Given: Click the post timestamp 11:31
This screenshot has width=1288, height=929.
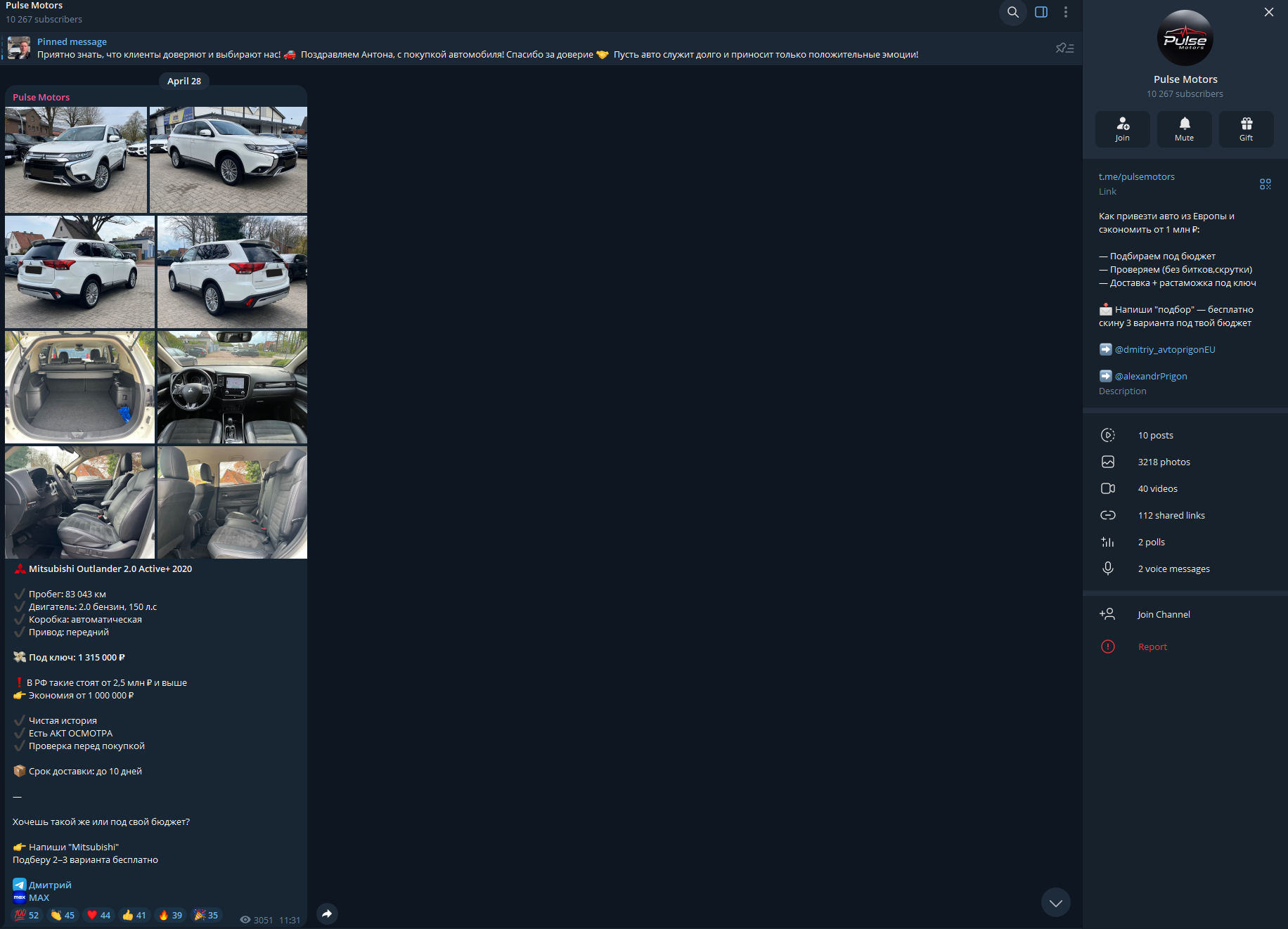Looking at the screenshot, I should click(290, 921).
